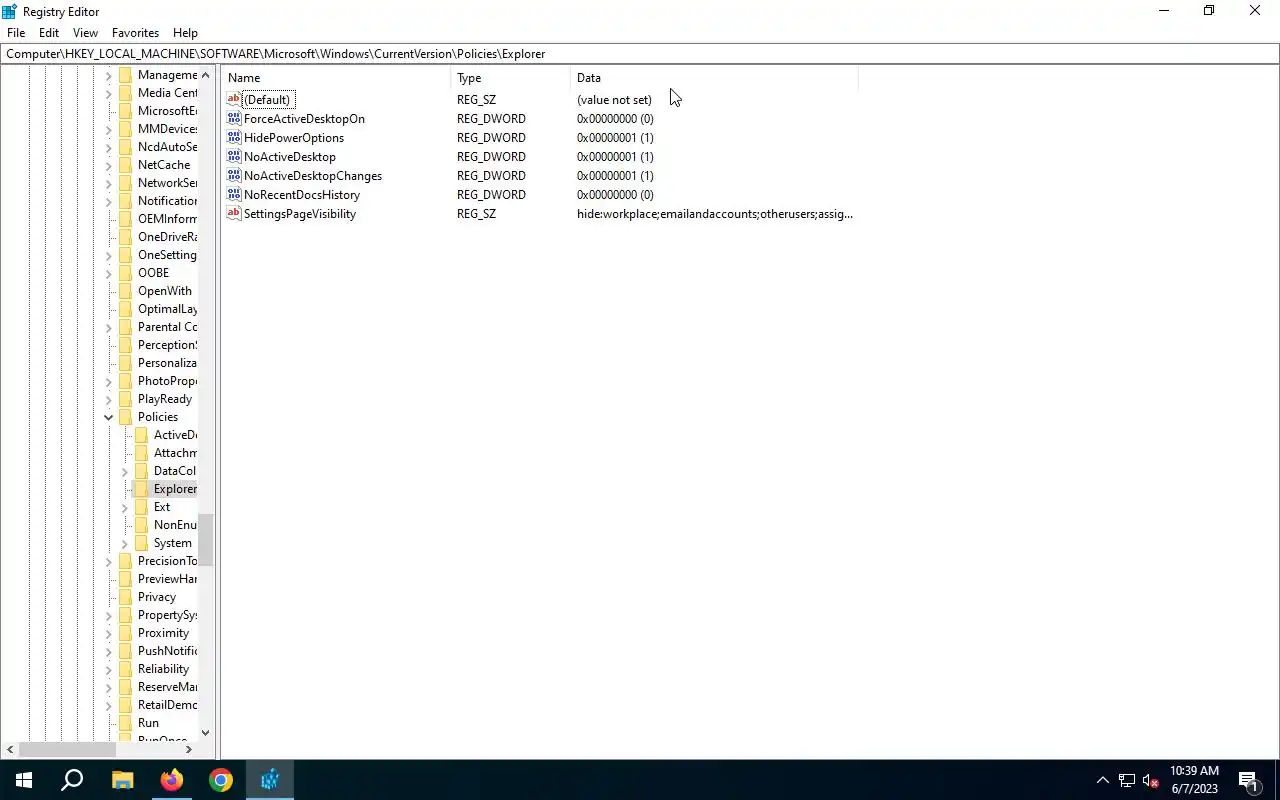The width and height of the screenshot is (1280, 800).
Task: Open the Edit menu
Action: (x=48, y=33)
